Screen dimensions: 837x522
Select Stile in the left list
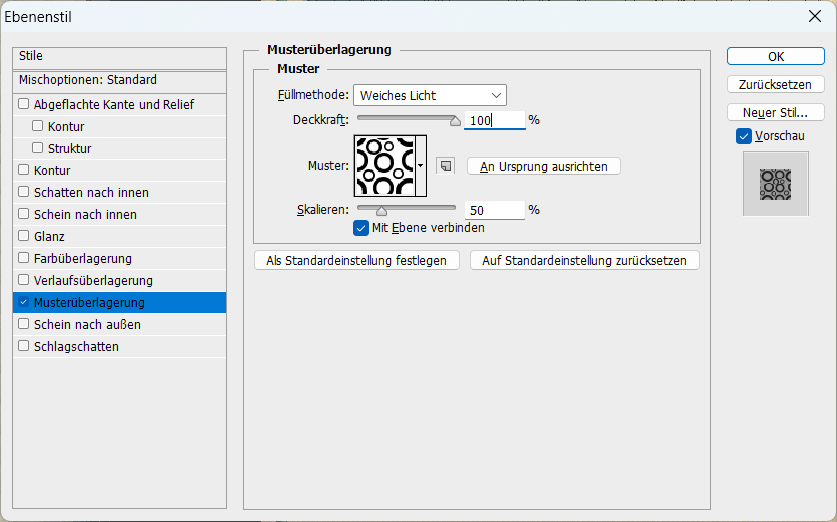[x=120, y=57]
